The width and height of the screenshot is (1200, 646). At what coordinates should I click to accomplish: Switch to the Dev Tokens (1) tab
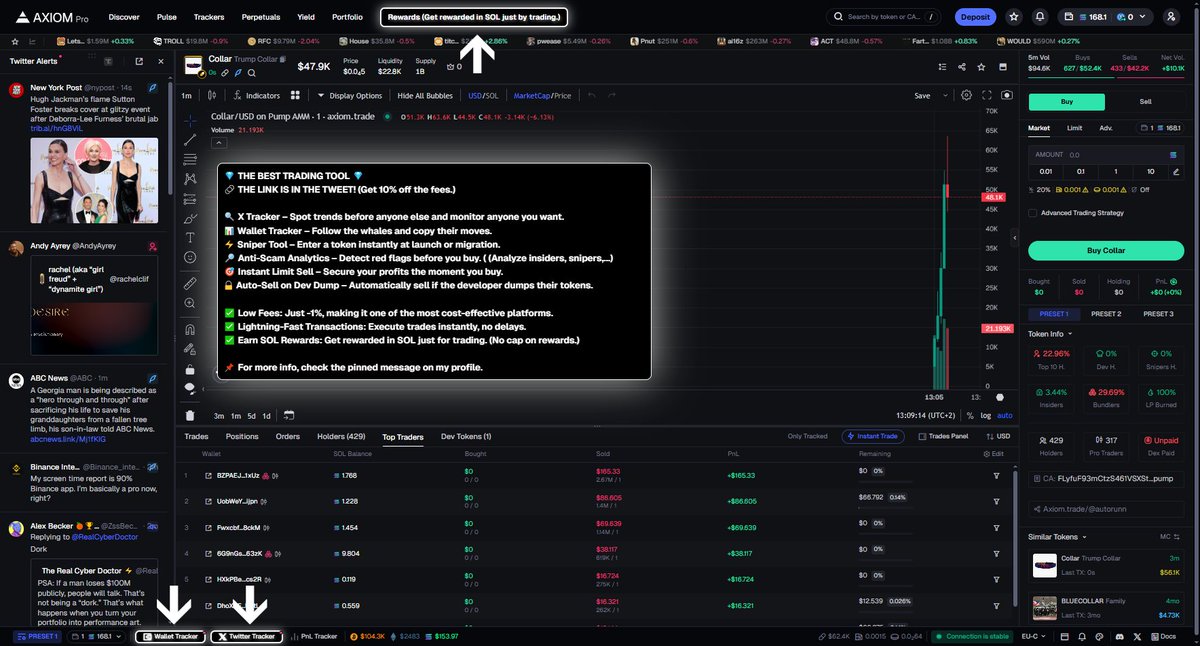[466, 436]
